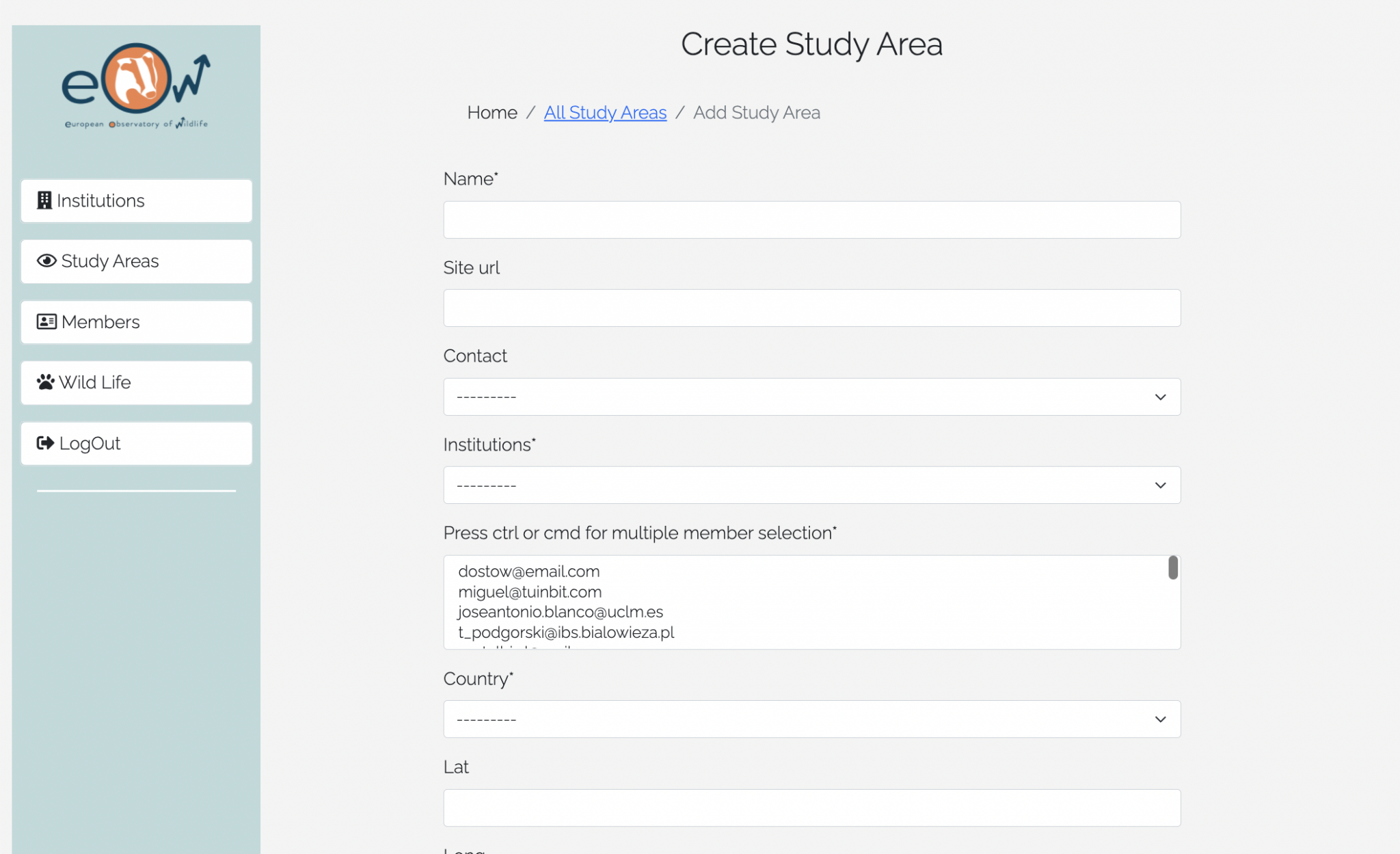Click into the Site url field
This screenshot has height=854, width=1400.
tap(811, 308)
